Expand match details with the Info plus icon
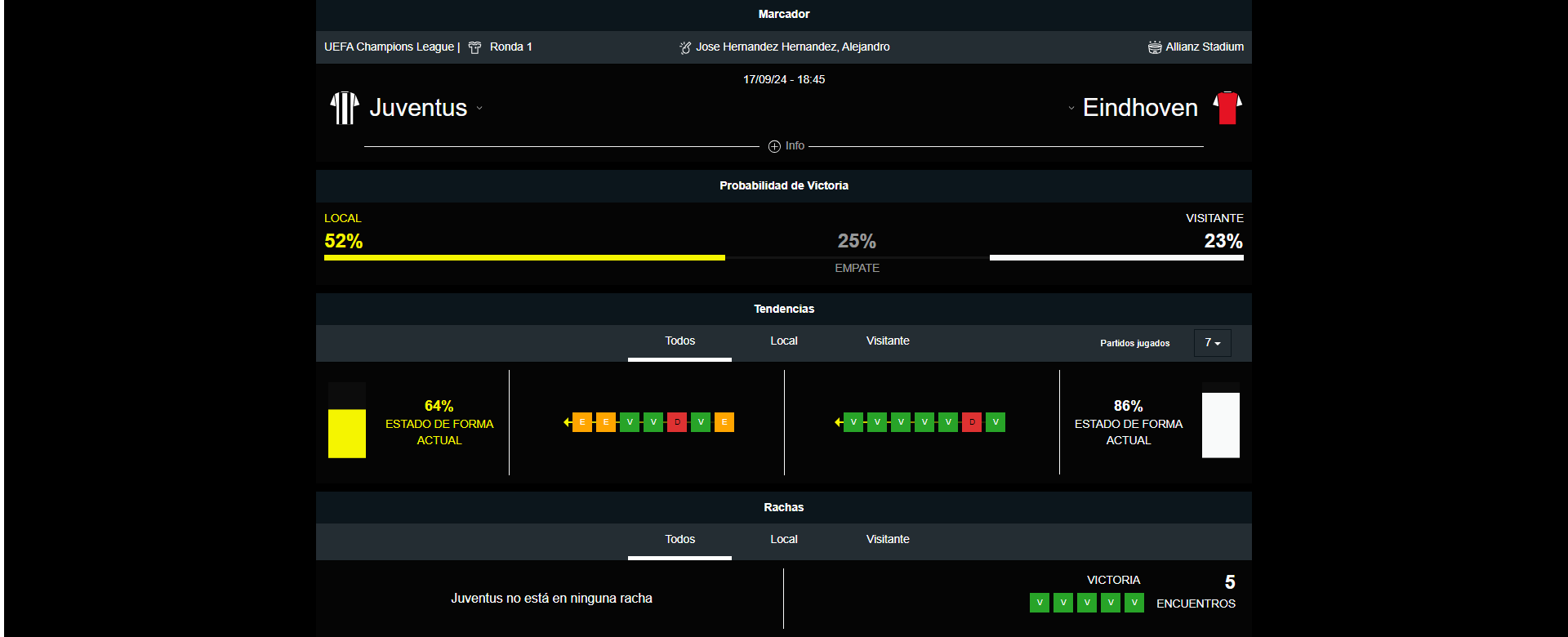This screenshot has width=1568, height=637. pos(774,146)
